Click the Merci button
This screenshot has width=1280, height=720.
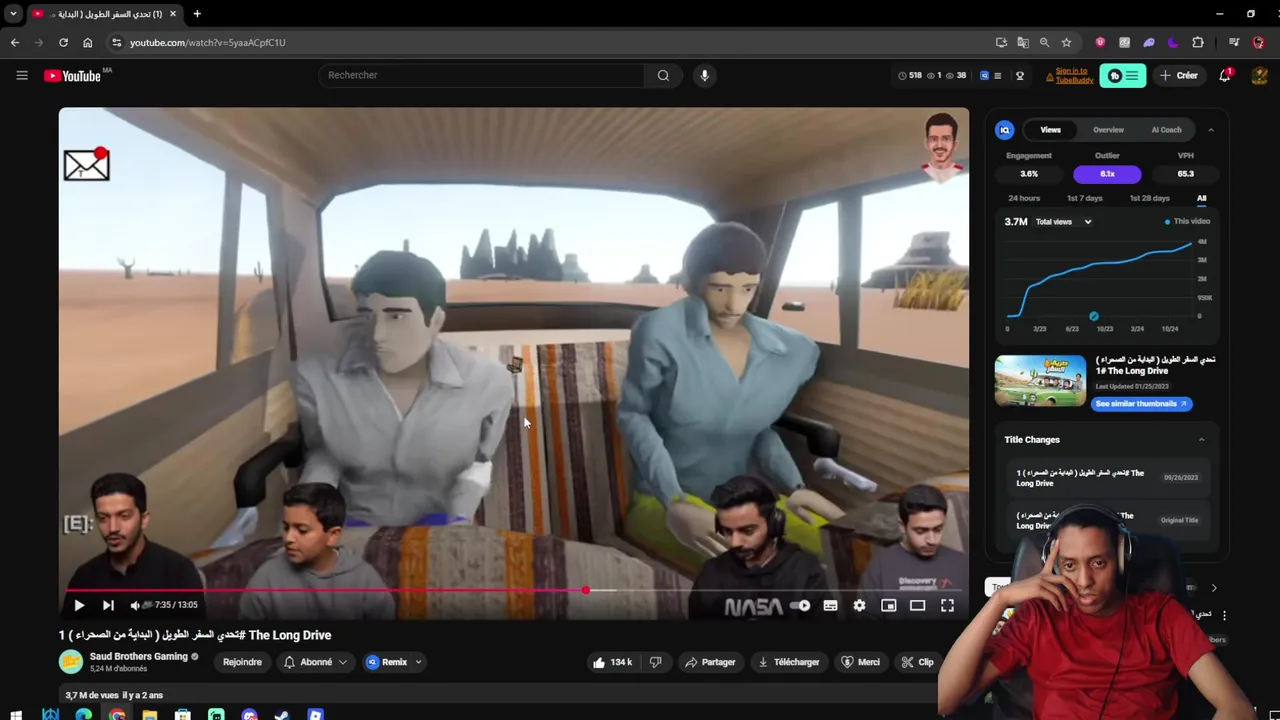[x=861, y=662]
